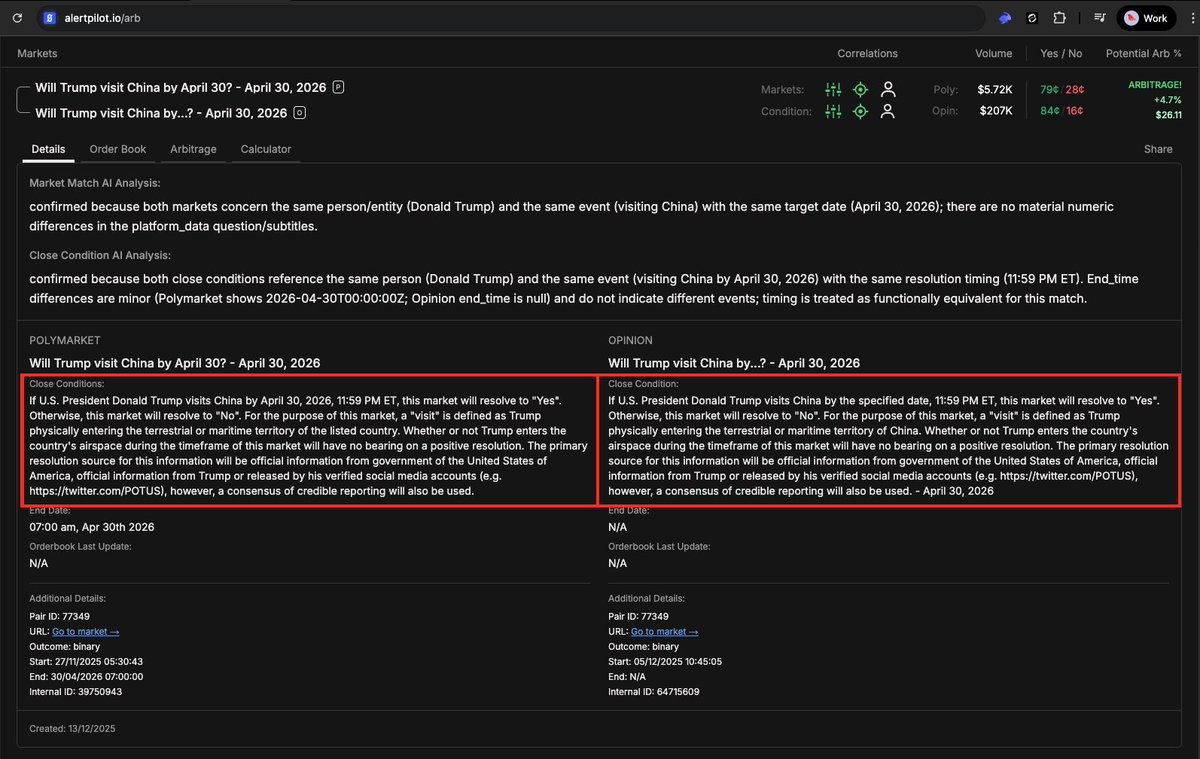Click Opinion Internal ID: 64715609
Screen dimensions: 1200x759
(x=654, y=692)
